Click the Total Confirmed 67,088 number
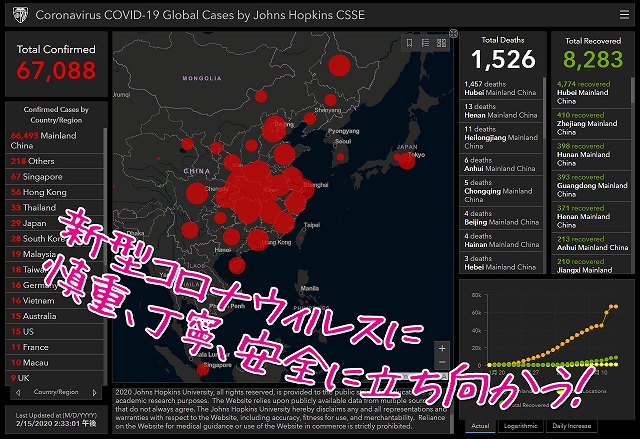 click(x=56, y=70)
